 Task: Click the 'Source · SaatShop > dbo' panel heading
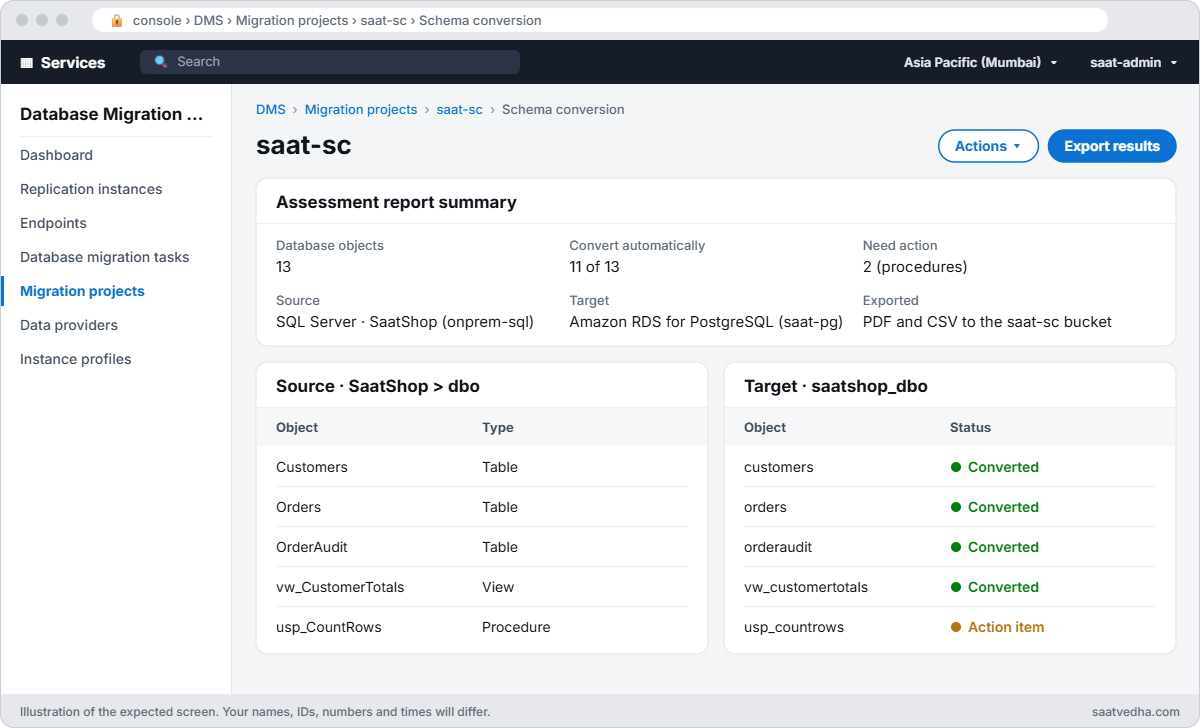point(378,386)
